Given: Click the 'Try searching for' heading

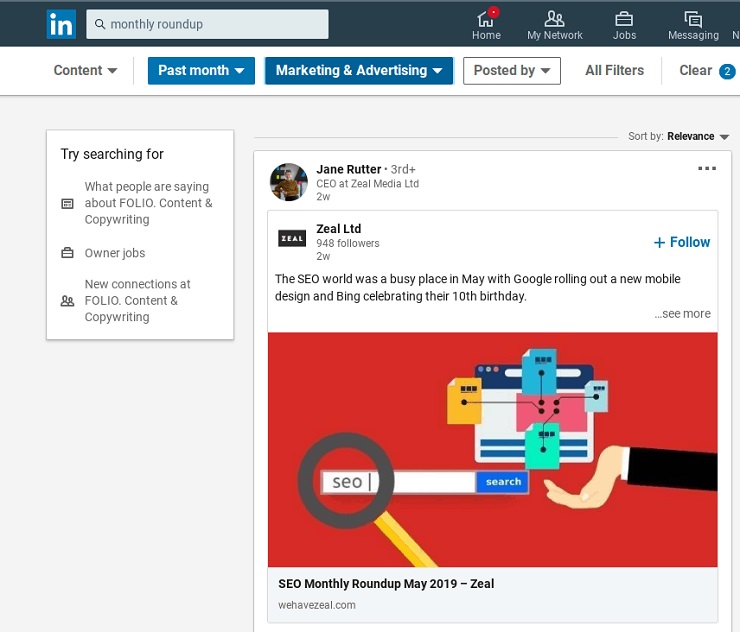Looking at the screenshot, I should coord(112,154).
